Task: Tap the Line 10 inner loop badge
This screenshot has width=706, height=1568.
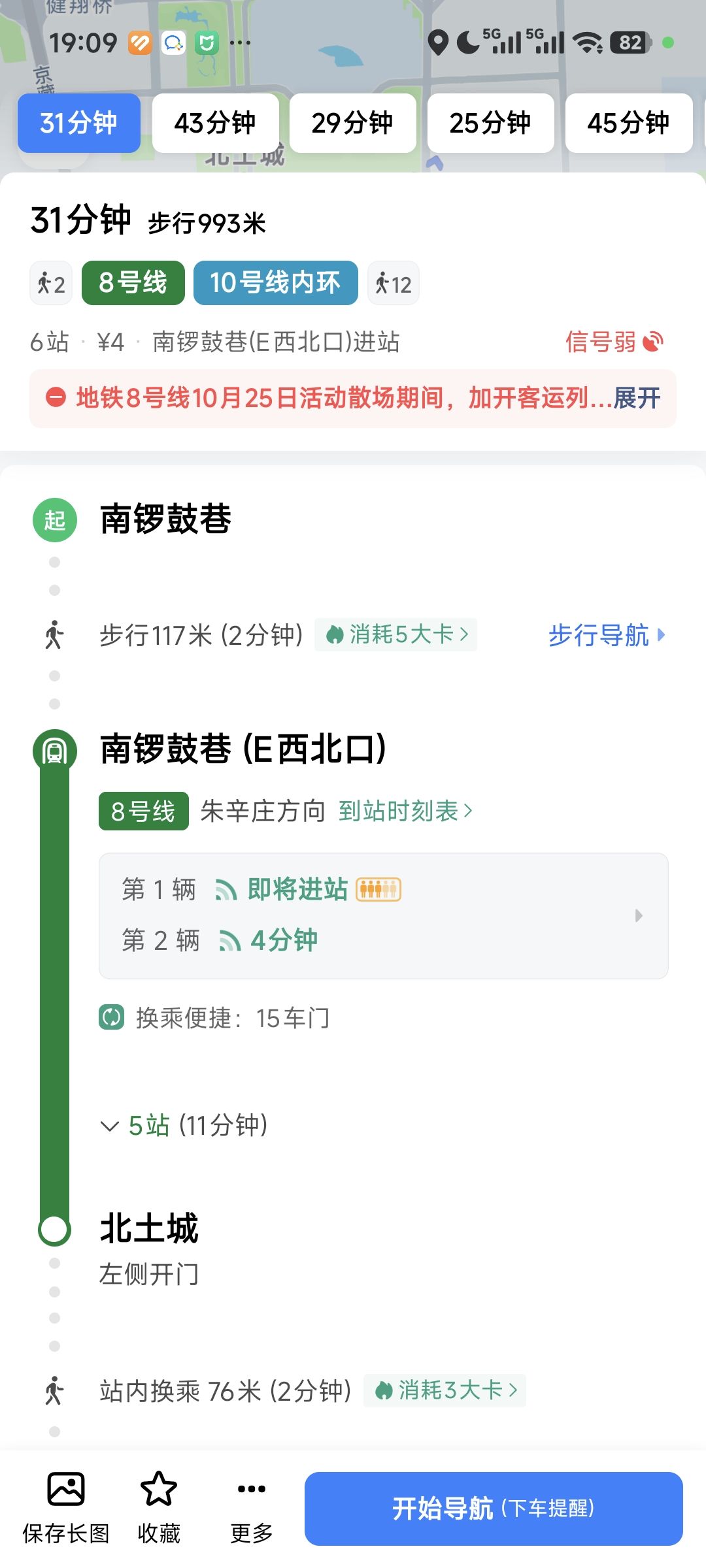Action: tap(275, 283)
